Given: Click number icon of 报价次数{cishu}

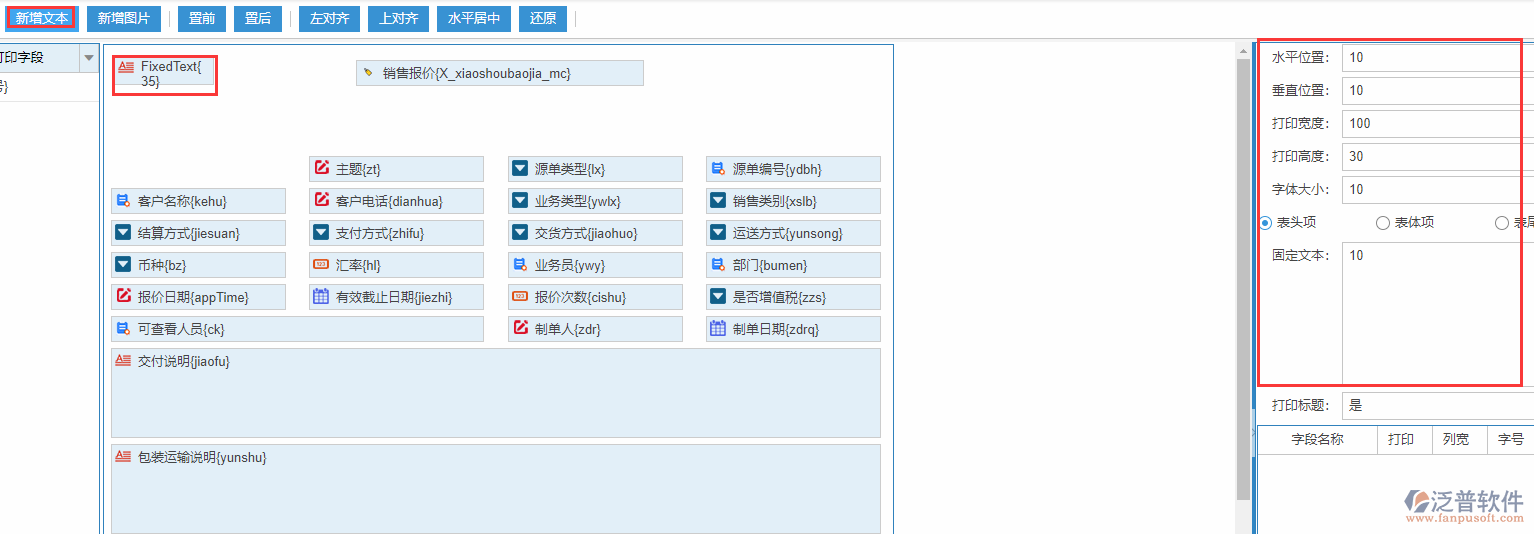Looking at the screenshot, I should pos(520,296).
